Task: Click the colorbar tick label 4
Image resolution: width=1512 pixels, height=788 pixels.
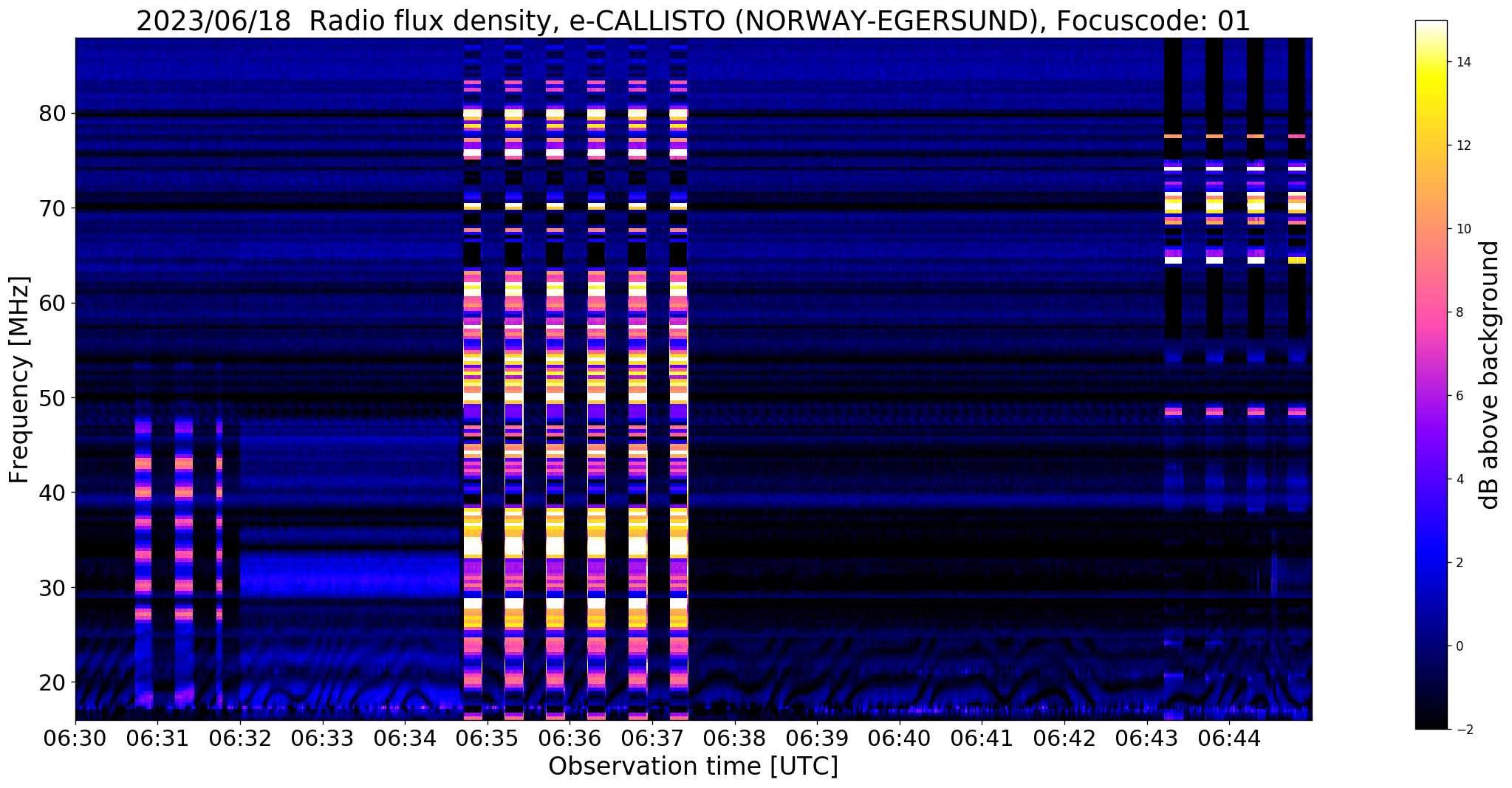Action: point(1460,479)
